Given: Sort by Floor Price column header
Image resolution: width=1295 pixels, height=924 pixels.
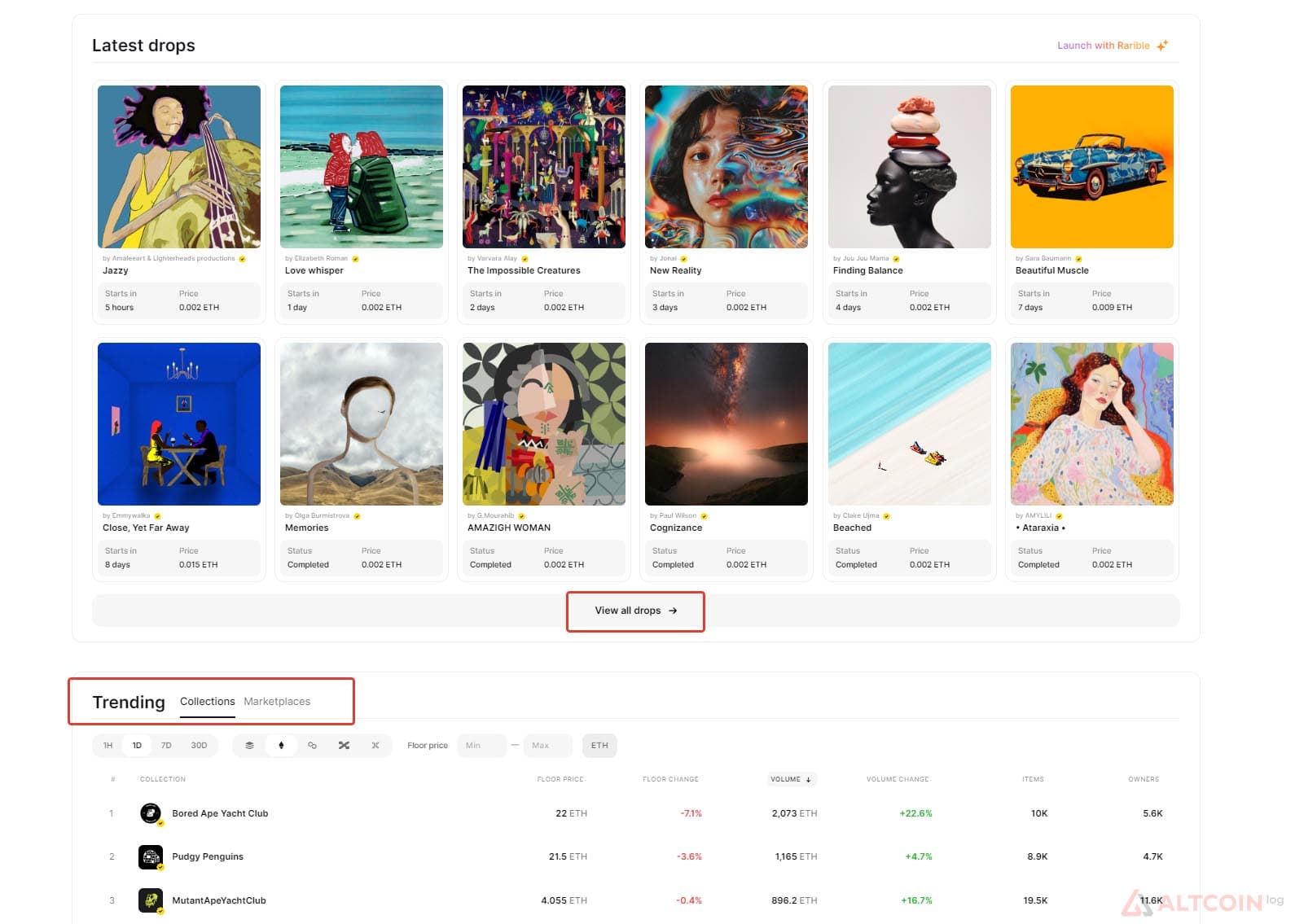Looking at the screenshot, I should click(x=560, y=780).
